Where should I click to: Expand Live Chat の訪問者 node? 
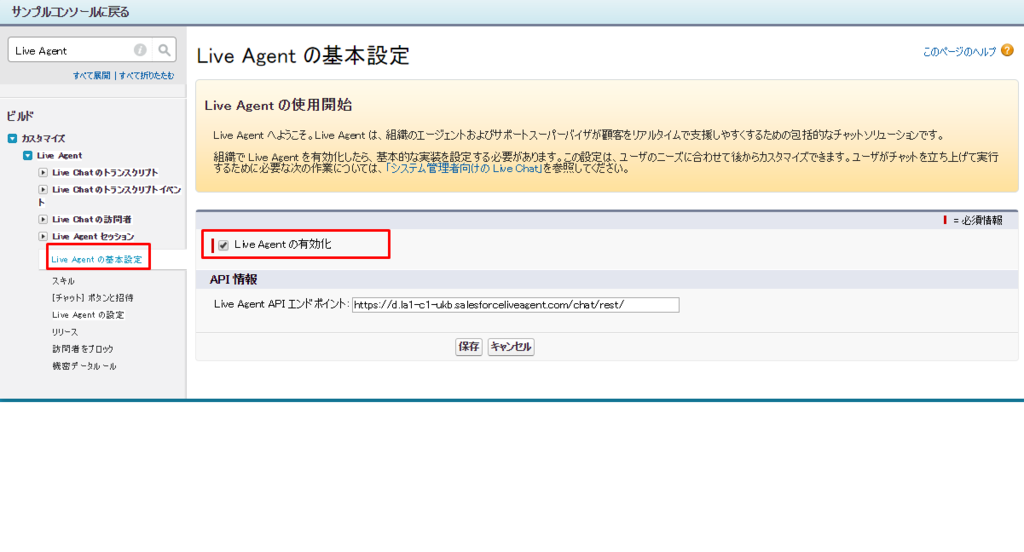pyautogui.click(x=43, y=219)
